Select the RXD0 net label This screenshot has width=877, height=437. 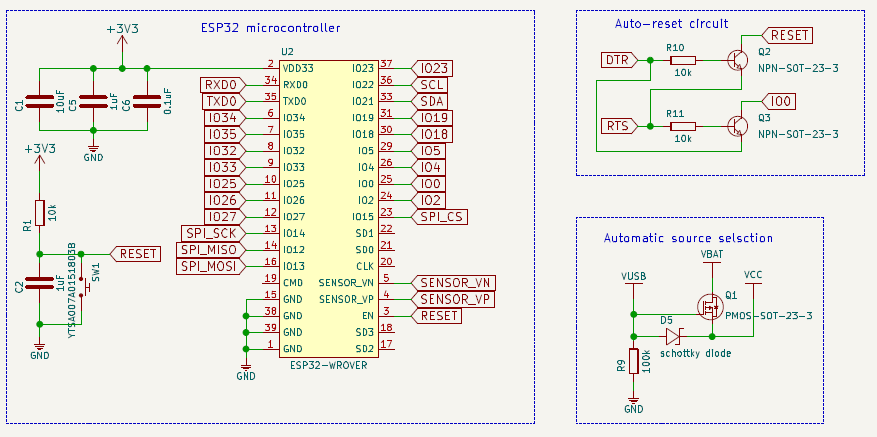pyautogui.click(x=223, y=84)
